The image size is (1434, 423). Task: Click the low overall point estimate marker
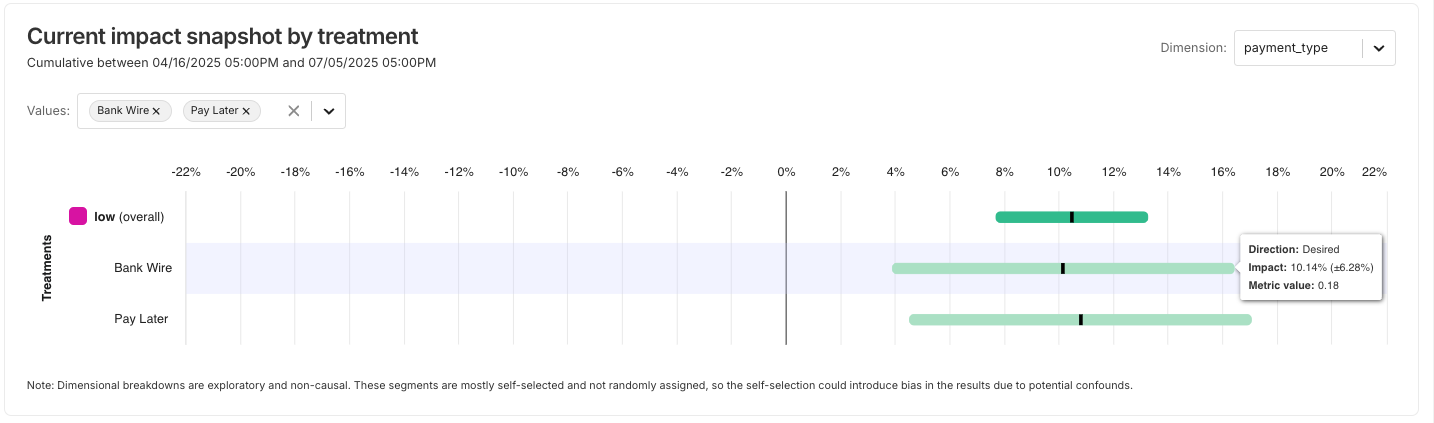coord(1071,217)
